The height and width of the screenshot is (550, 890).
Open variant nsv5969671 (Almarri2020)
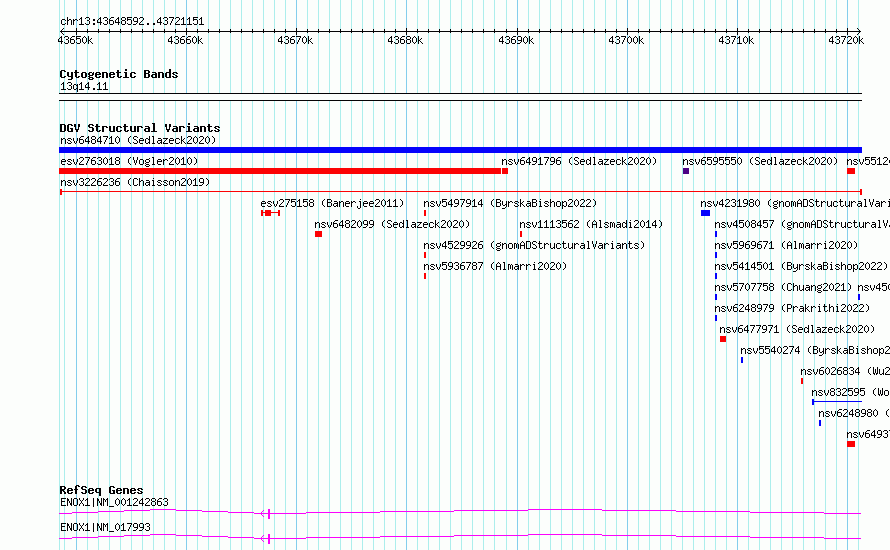tap(786, 245)
